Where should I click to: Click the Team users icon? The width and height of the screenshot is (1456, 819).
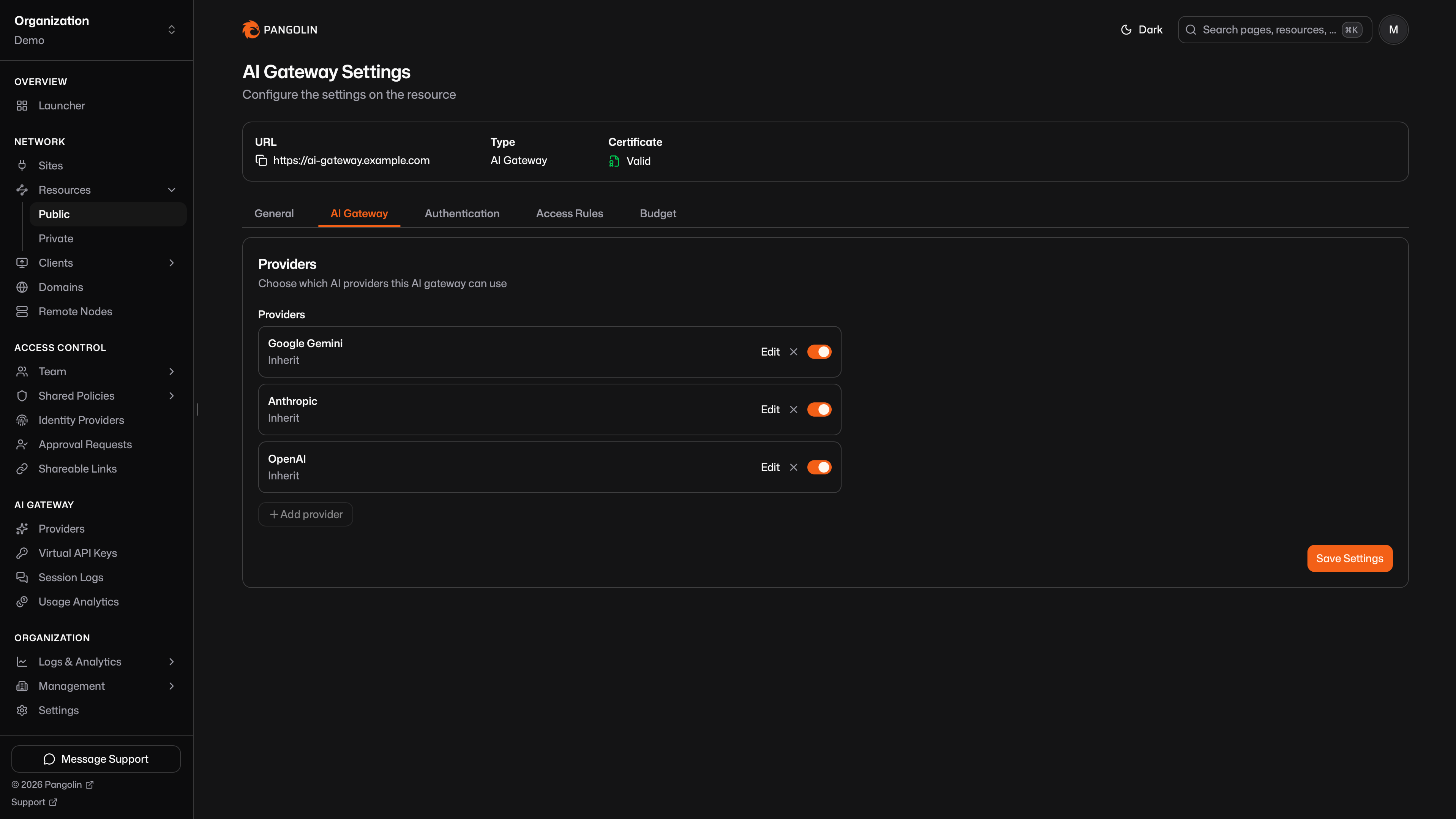[x=22, y=372]
